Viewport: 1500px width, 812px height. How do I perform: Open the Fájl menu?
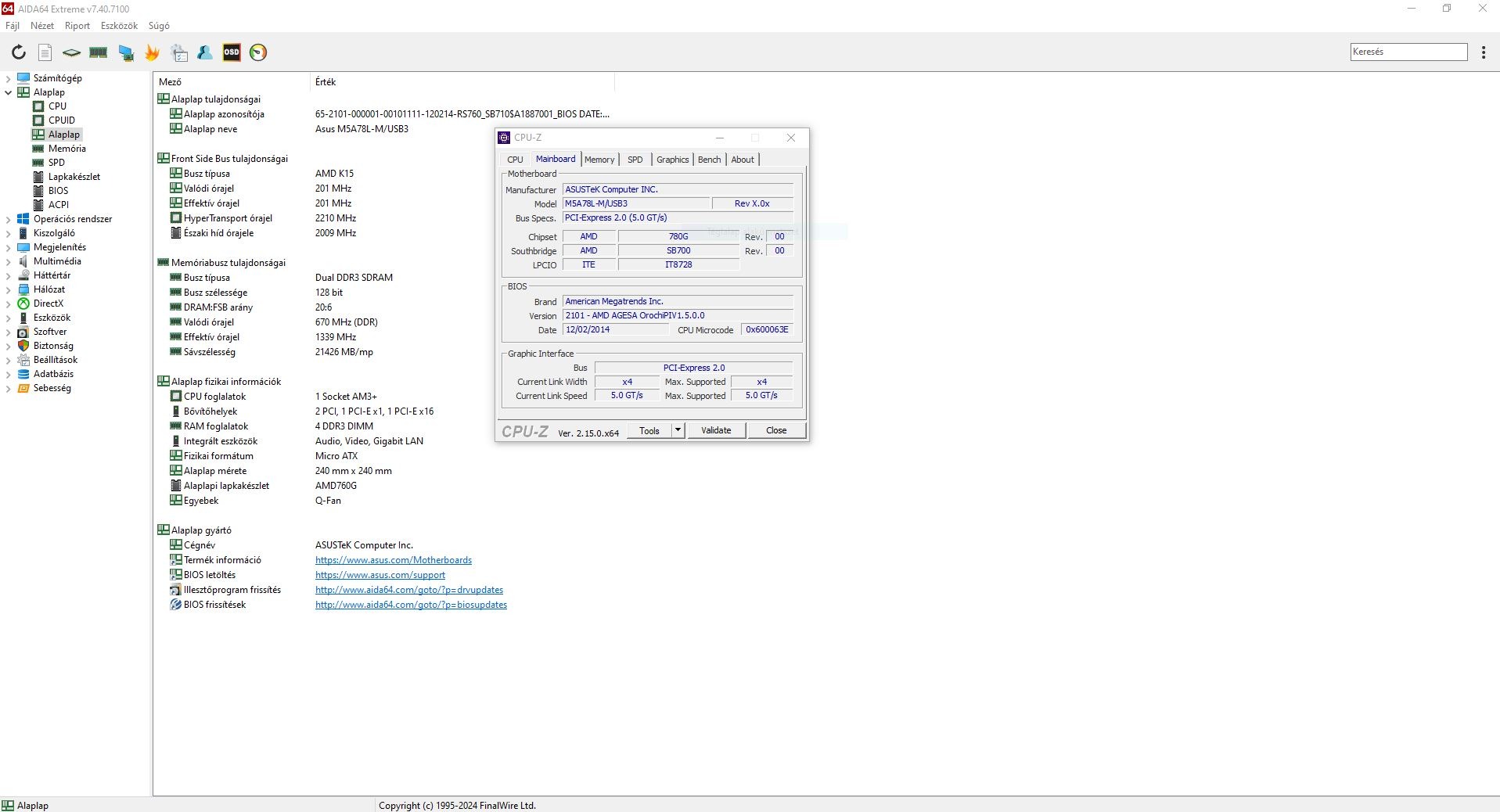pos(13,26)
